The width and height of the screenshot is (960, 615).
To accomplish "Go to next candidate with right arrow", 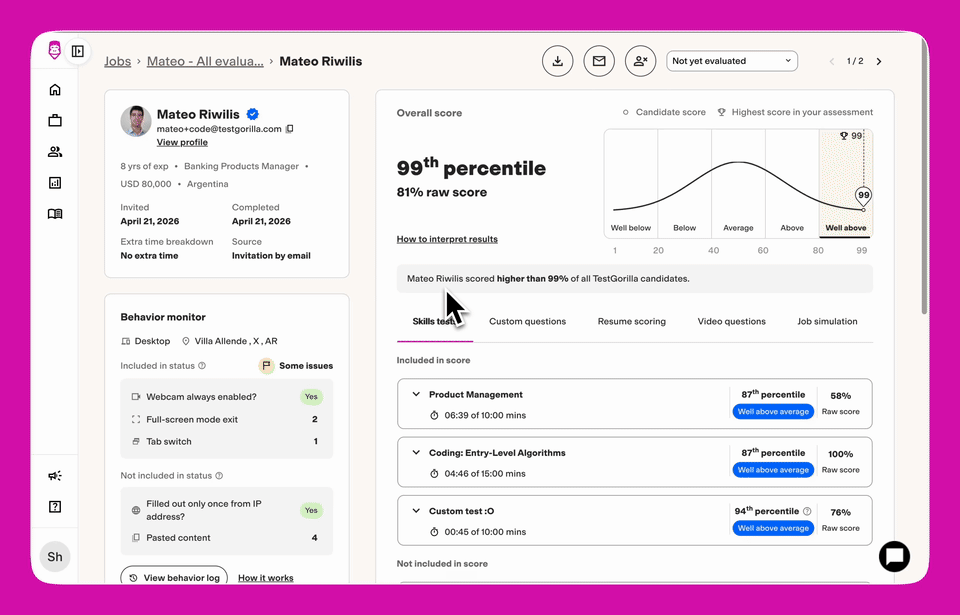I will pyautogui.click(x=879, y=61).
